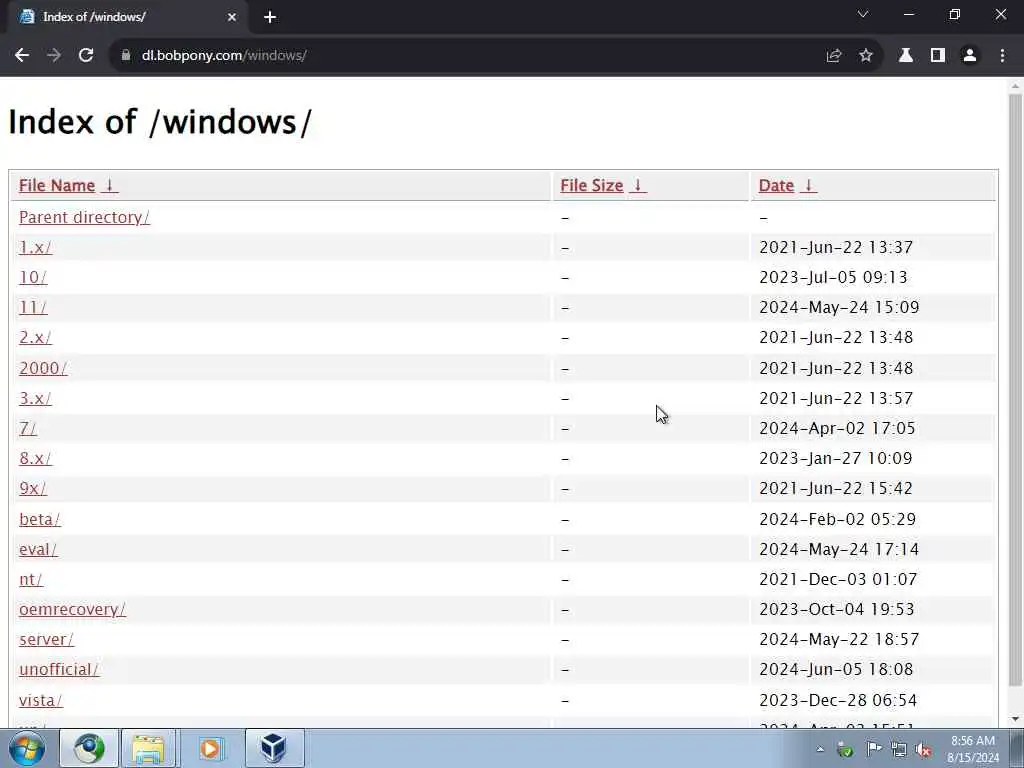Open the eval/ folder

click(38, 549)
